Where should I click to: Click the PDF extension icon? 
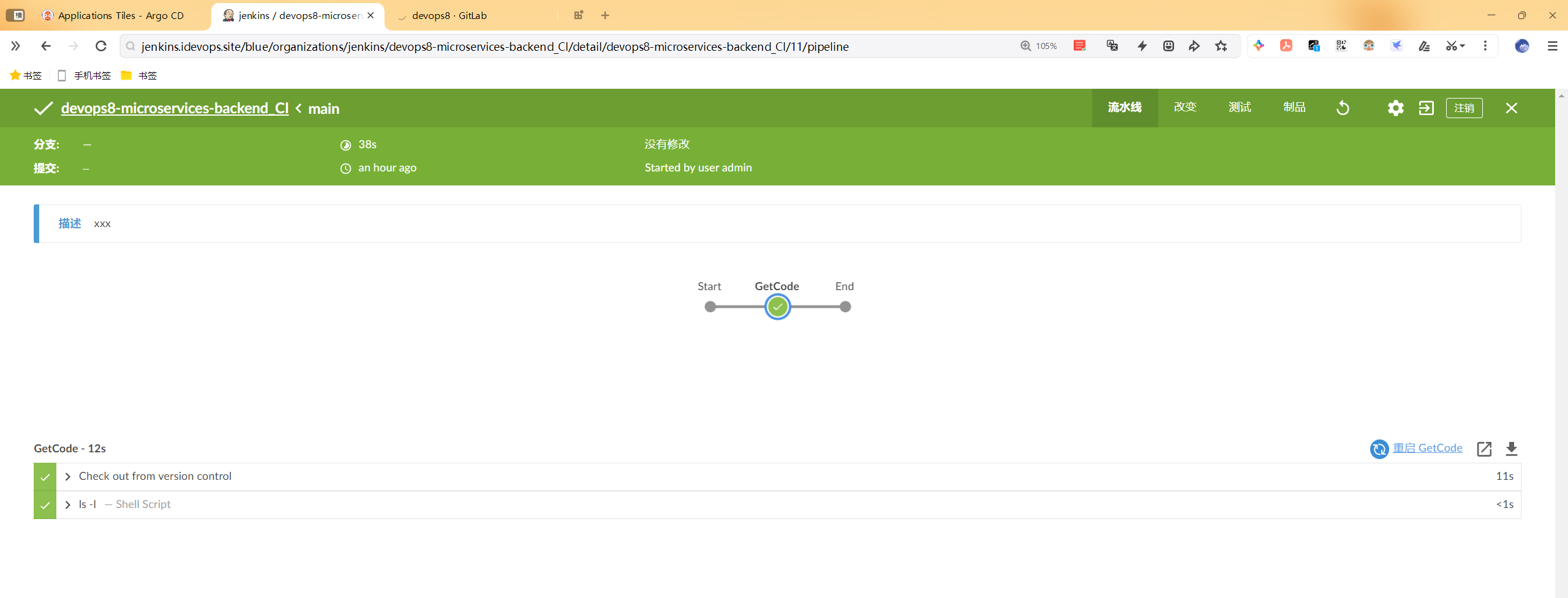[x=1286, y=46]
